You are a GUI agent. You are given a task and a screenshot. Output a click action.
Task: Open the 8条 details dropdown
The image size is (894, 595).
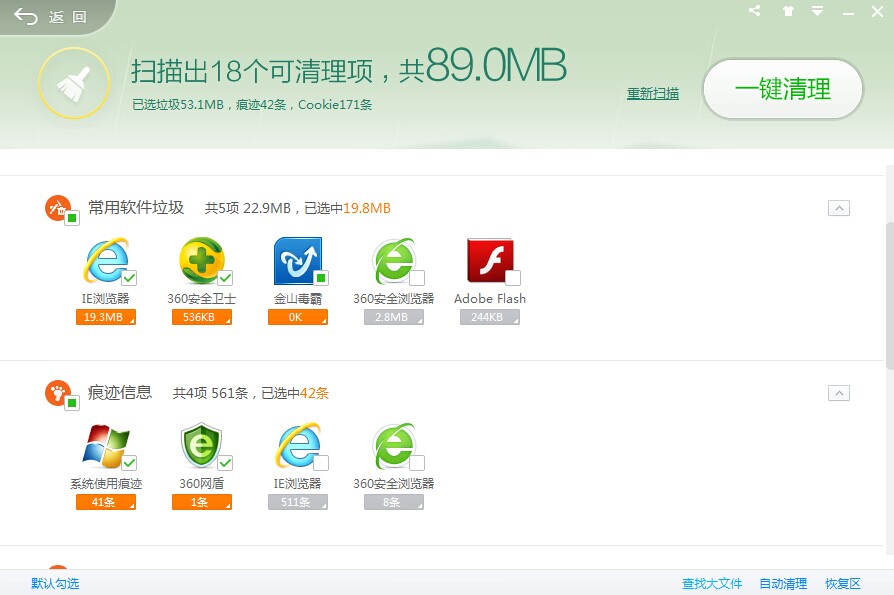coord(393,502)
